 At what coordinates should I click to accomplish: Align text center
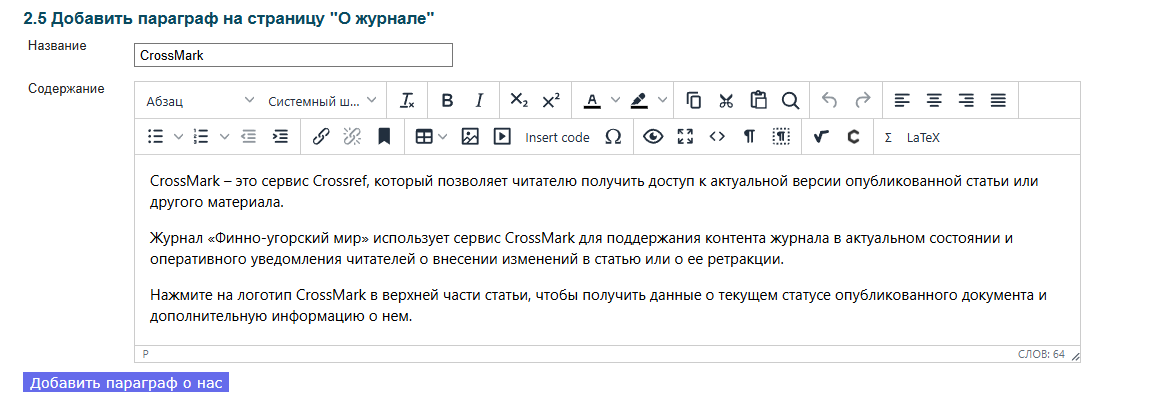pyautogui.click(x=934, y=100)
